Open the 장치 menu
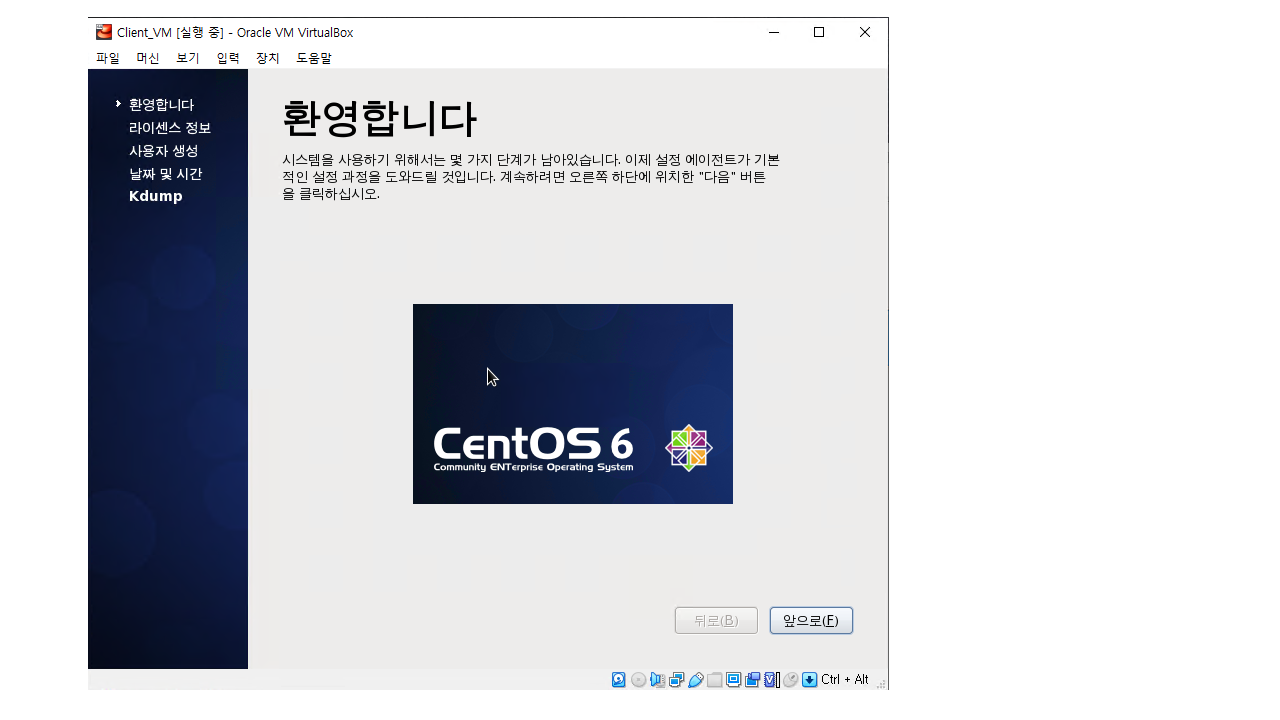Screen dimensions: 1280x720 click(268, 58)
